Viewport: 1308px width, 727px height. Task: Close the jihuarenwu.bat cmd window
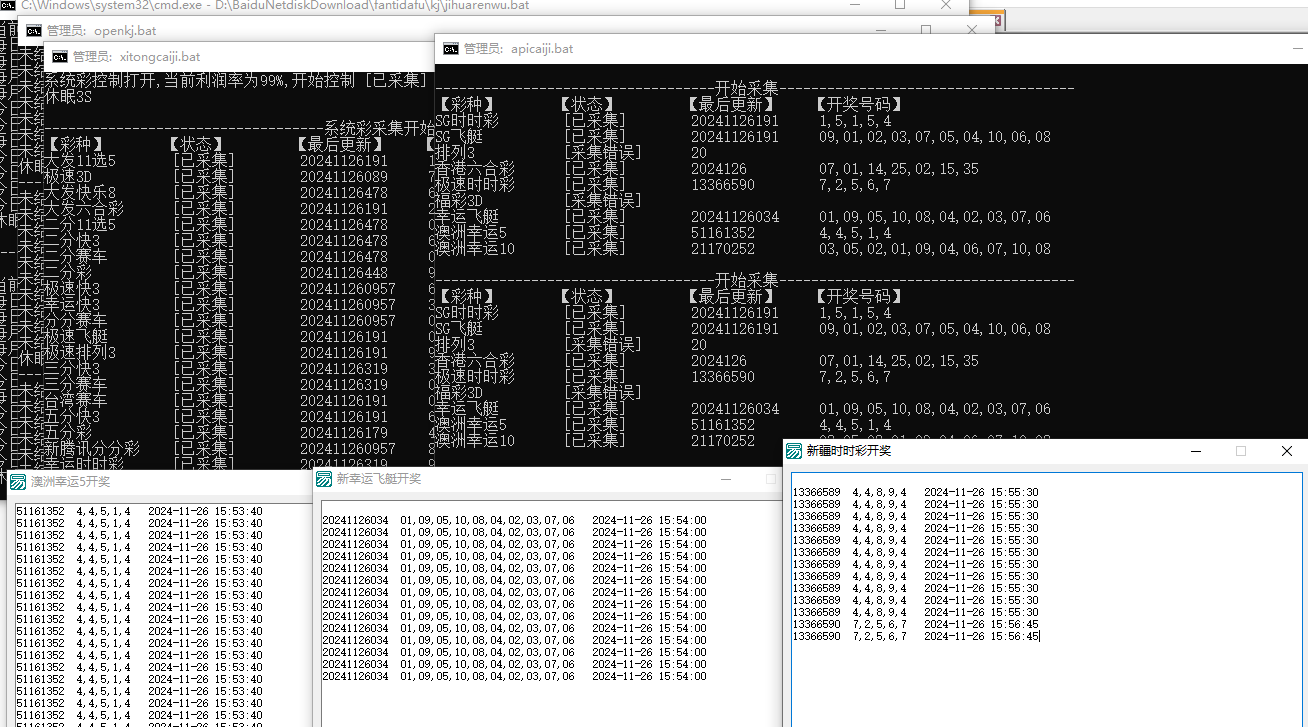tap(946, 5)
